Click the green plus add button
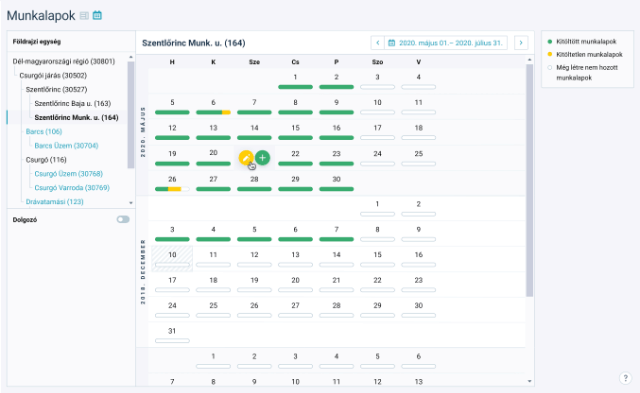 point(262,158)
